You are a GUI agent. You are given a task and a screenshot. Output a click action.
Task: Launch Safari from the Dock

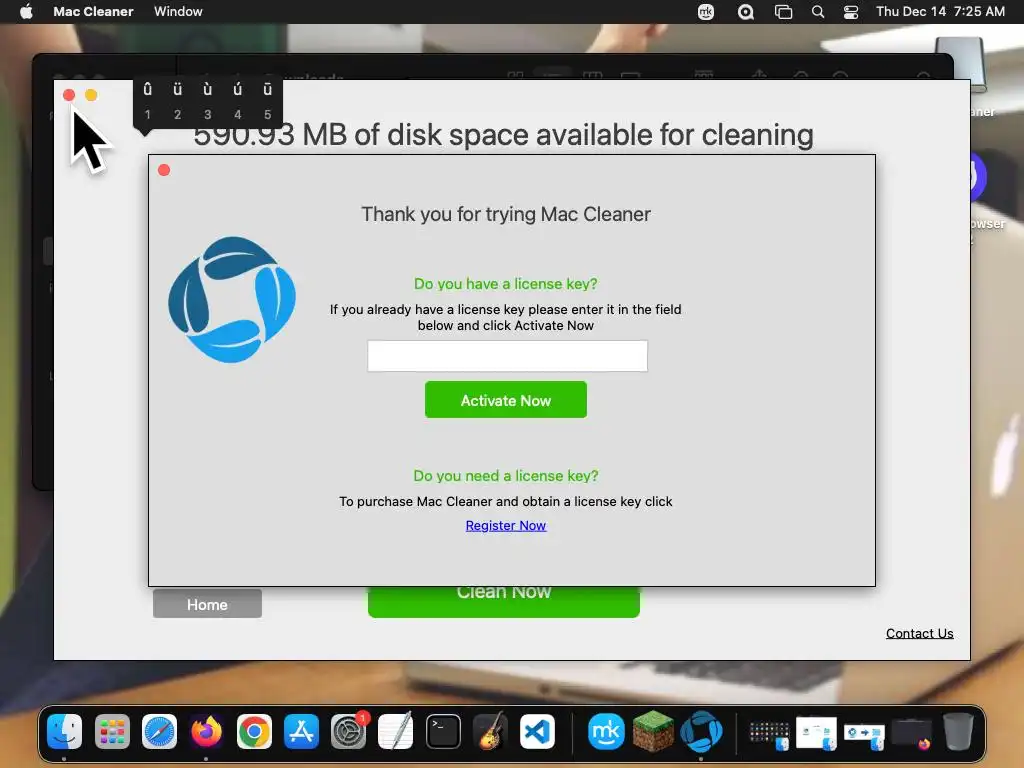pos(159,731)
